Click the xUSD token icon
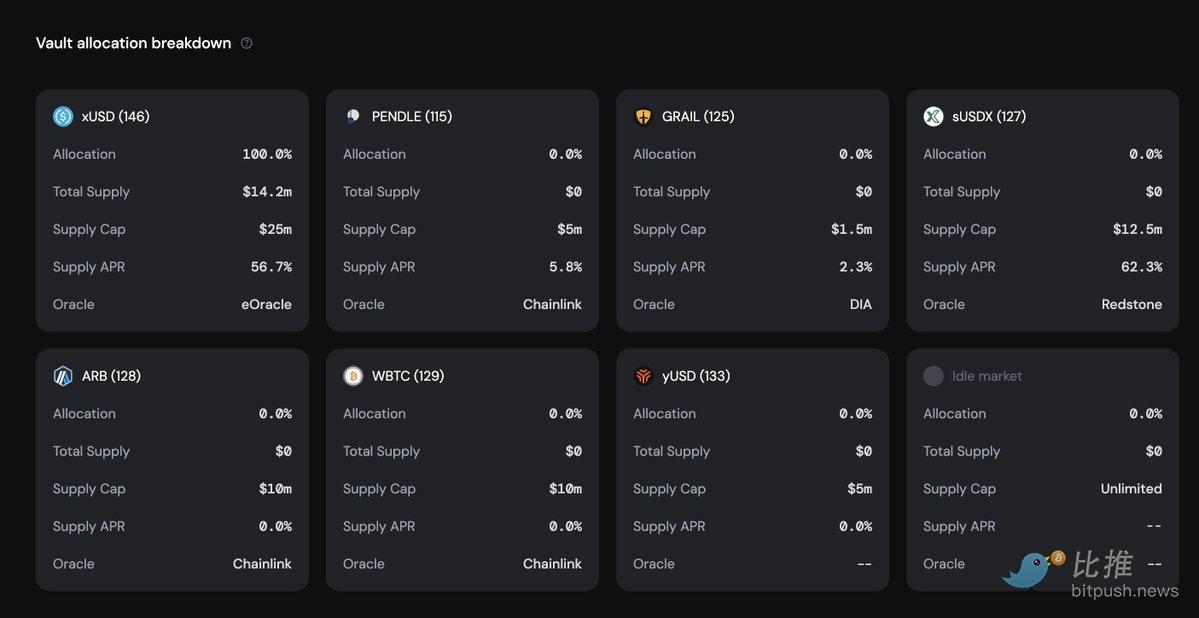 tap(63, 116)
